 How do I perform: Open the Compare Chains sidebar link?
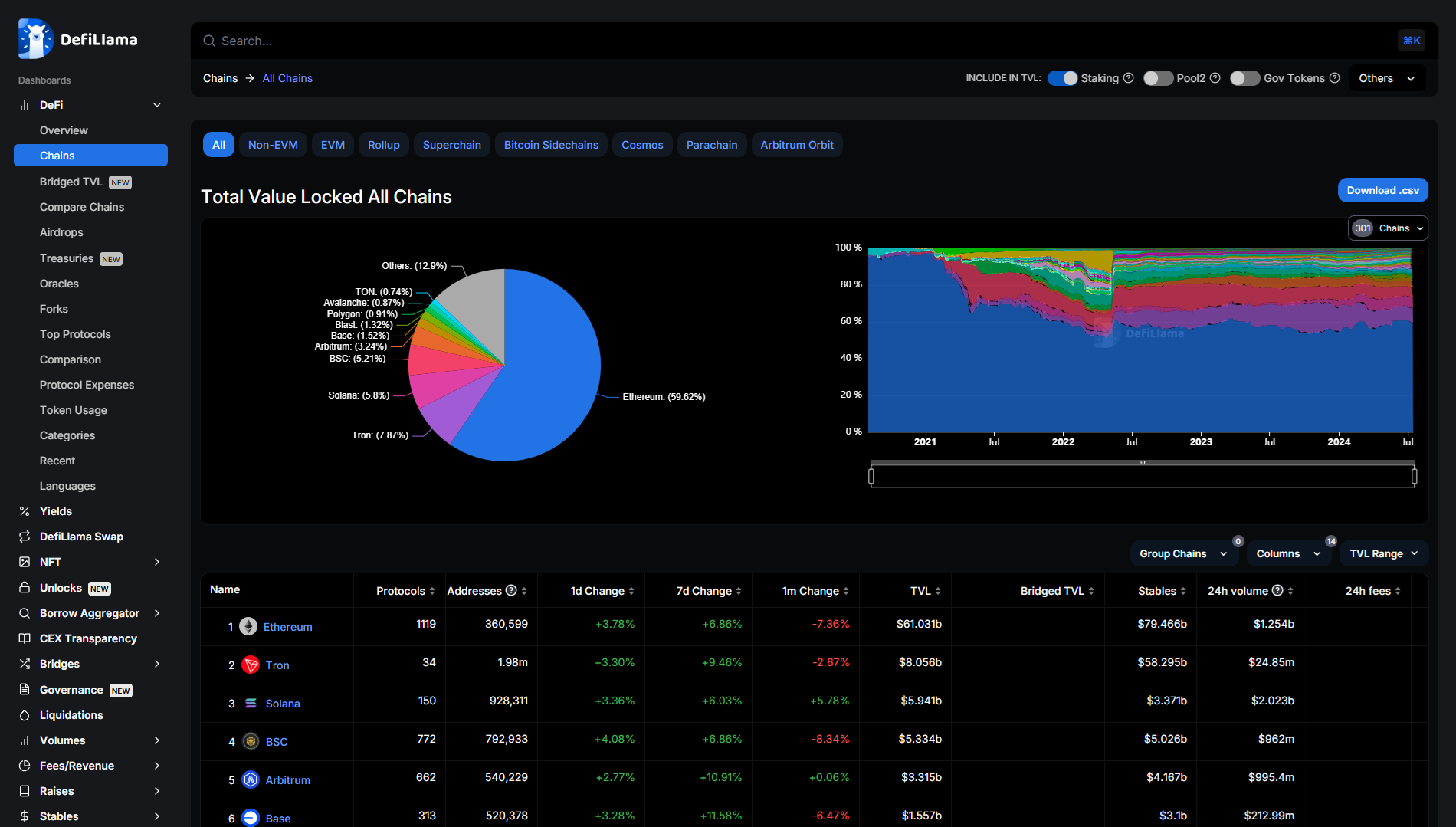(x=82, y=207)
